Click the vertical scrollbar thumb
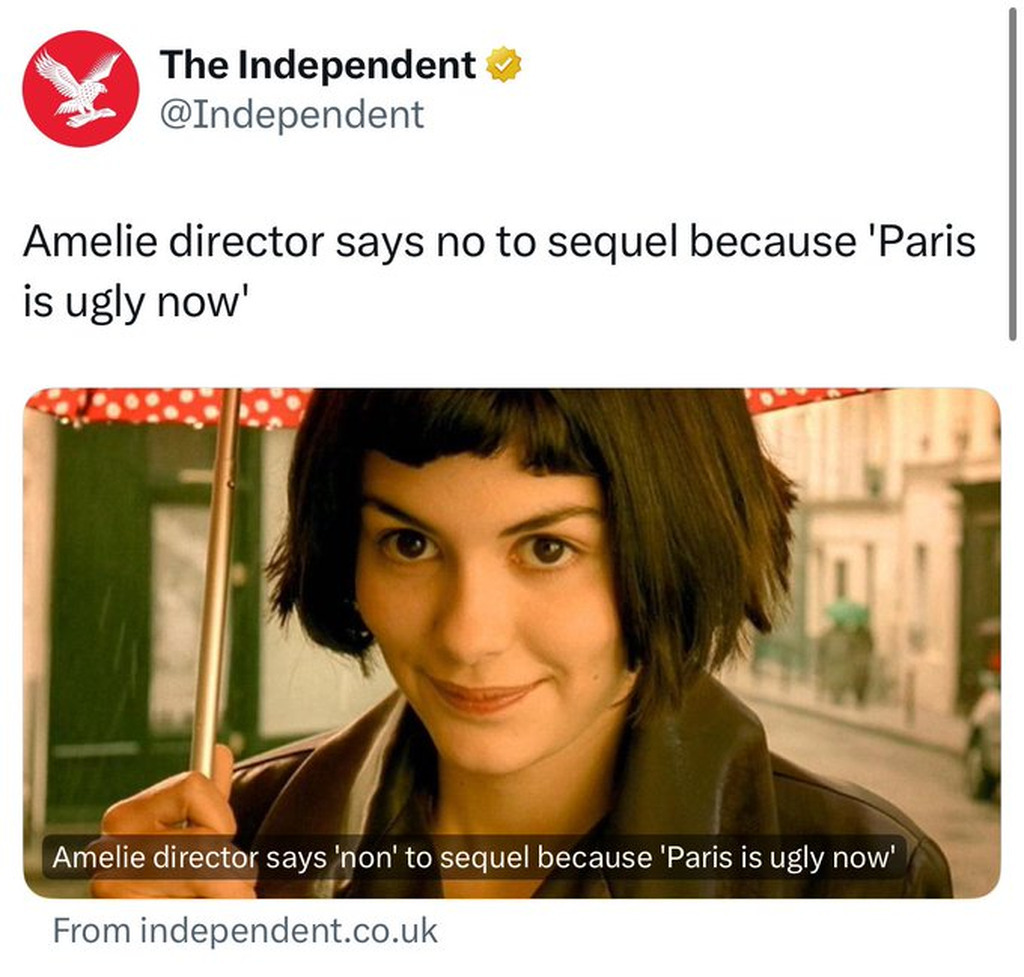The height and width of the screenshot is (977, 1024). click(1012, 170)
